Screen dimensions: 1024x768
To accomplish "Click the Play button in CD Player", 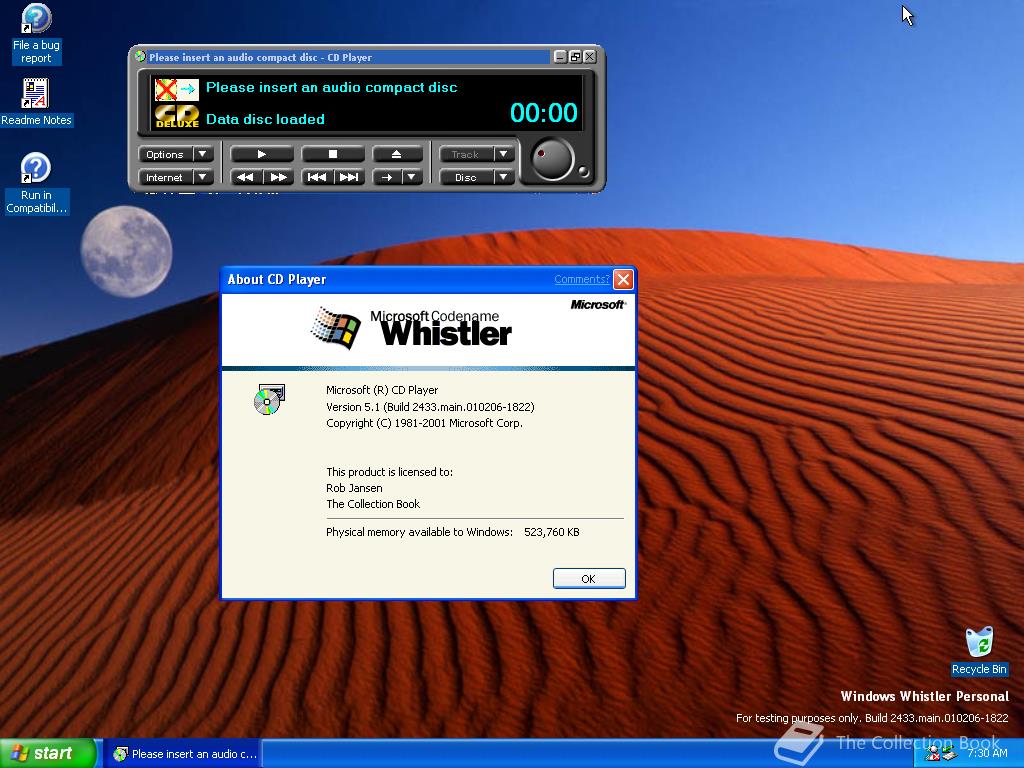I will (261, 154).
